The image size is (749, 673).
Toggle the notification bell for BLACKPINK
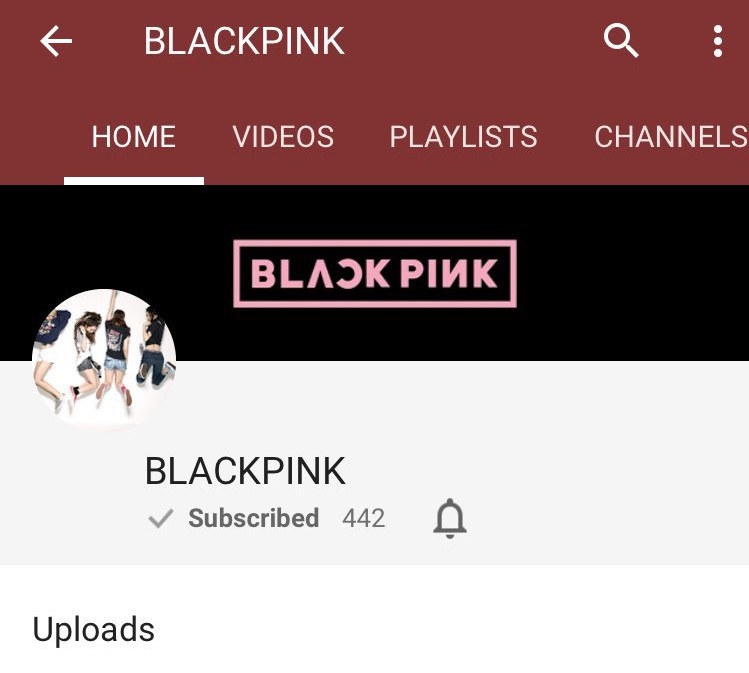449,519
